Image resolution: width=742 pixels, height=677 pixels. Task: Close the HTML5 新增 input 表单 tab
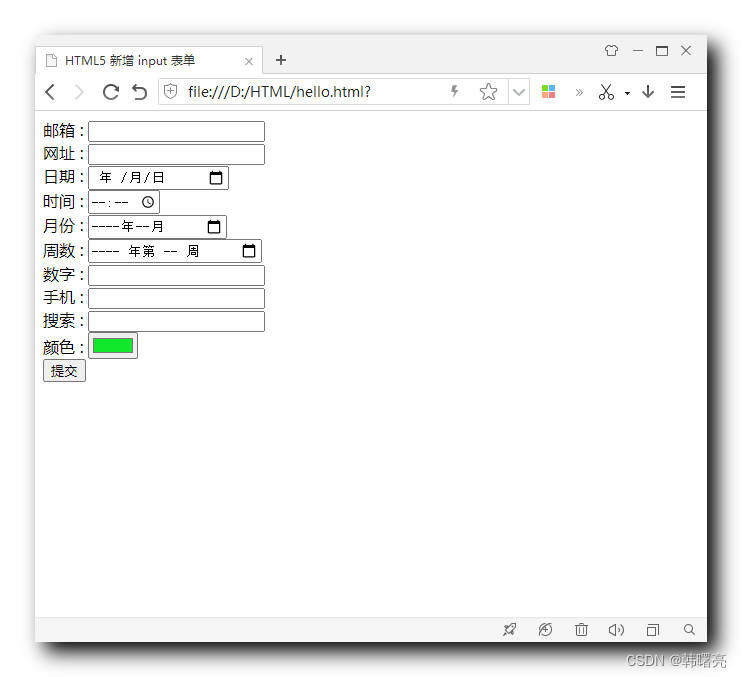[x=249, y=62]
